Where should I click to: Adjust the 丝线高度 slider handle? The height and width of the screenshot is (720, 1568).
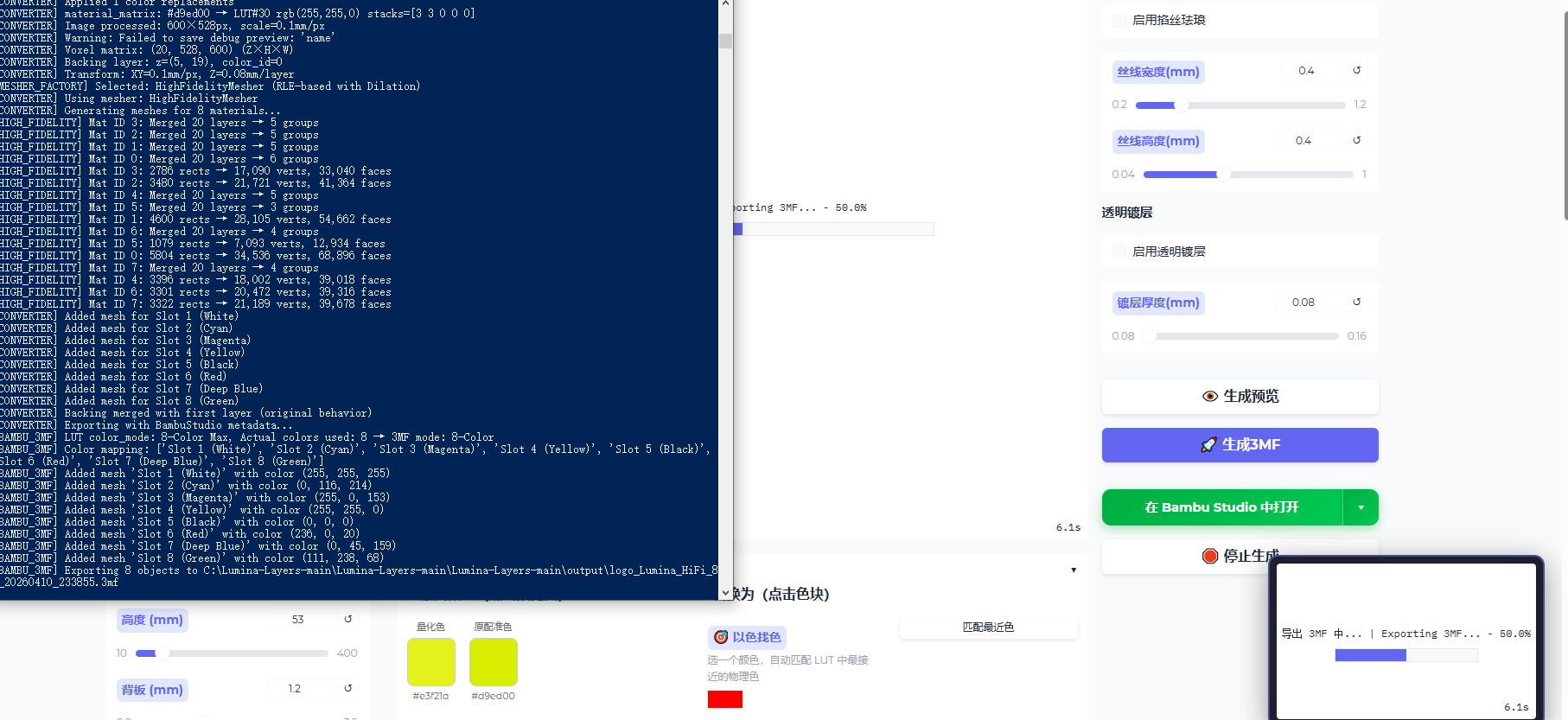[1224, 175]
